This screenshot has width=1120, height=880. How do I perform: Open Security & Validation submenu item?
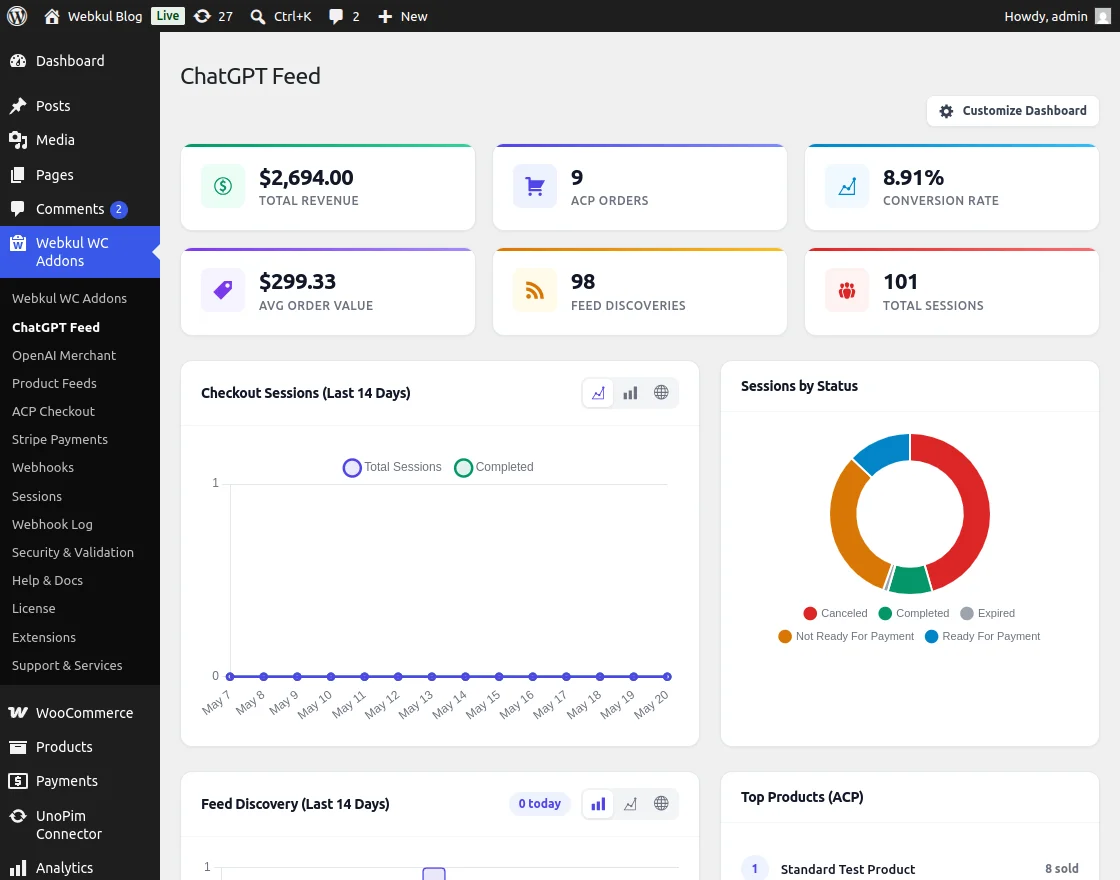(73, 552)
